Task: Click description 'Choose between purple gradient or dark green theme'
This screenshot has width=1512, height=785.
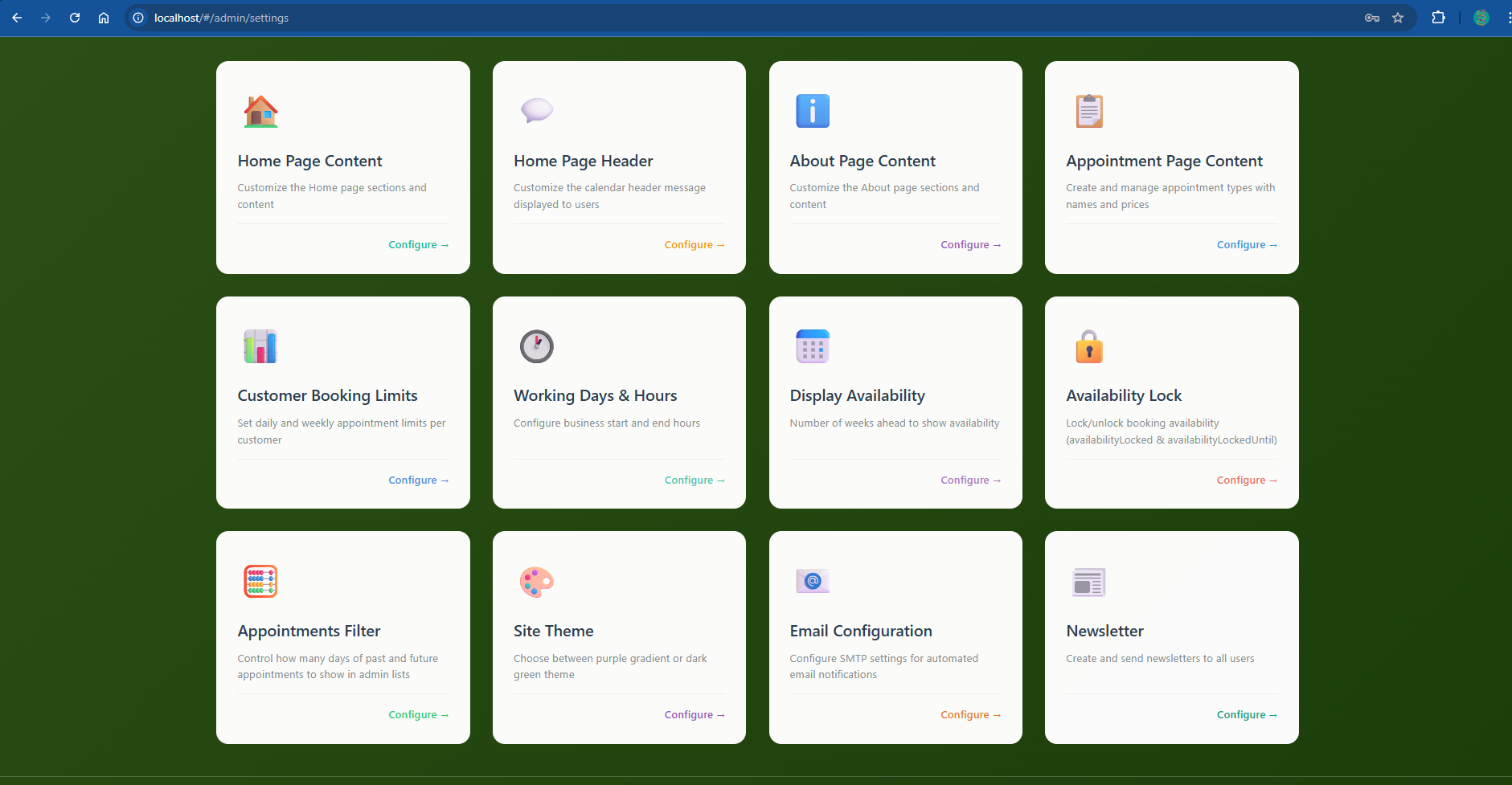Action: click(x=610, y=667)
